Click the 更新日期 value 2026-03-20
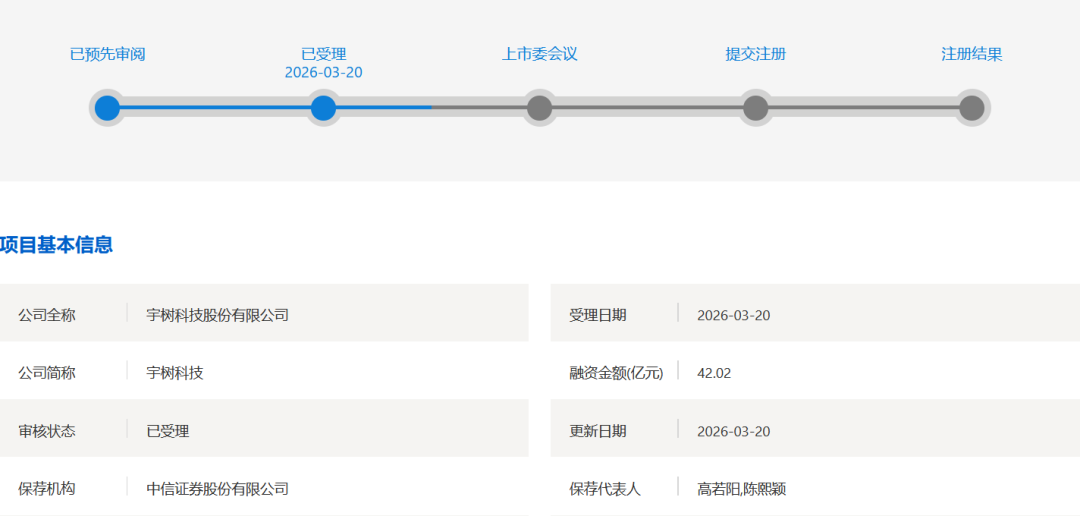The height and width of the screenshot is (516, 1080). tap(734, 431)
